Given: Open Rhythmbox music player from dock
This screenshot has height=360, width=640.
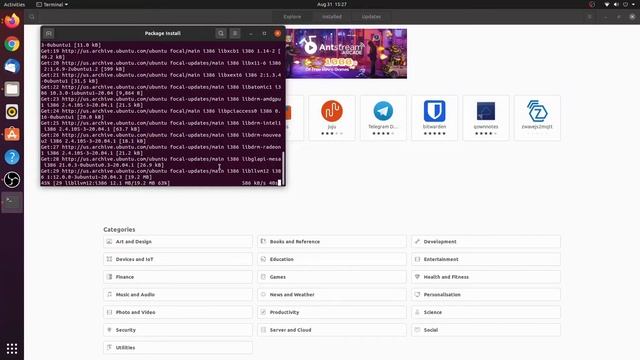Looking at the screenshot, I should pos(12,111).
